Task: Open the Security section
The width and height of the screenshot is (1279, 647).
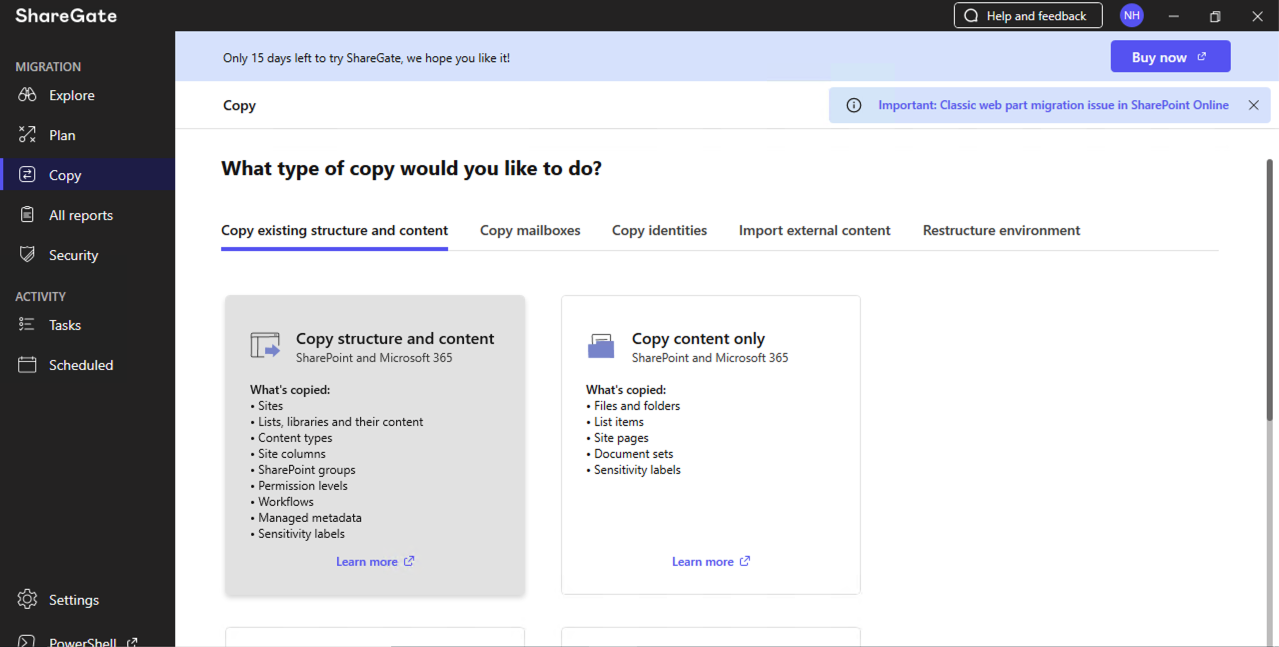Action: click(x=88, y=255)
